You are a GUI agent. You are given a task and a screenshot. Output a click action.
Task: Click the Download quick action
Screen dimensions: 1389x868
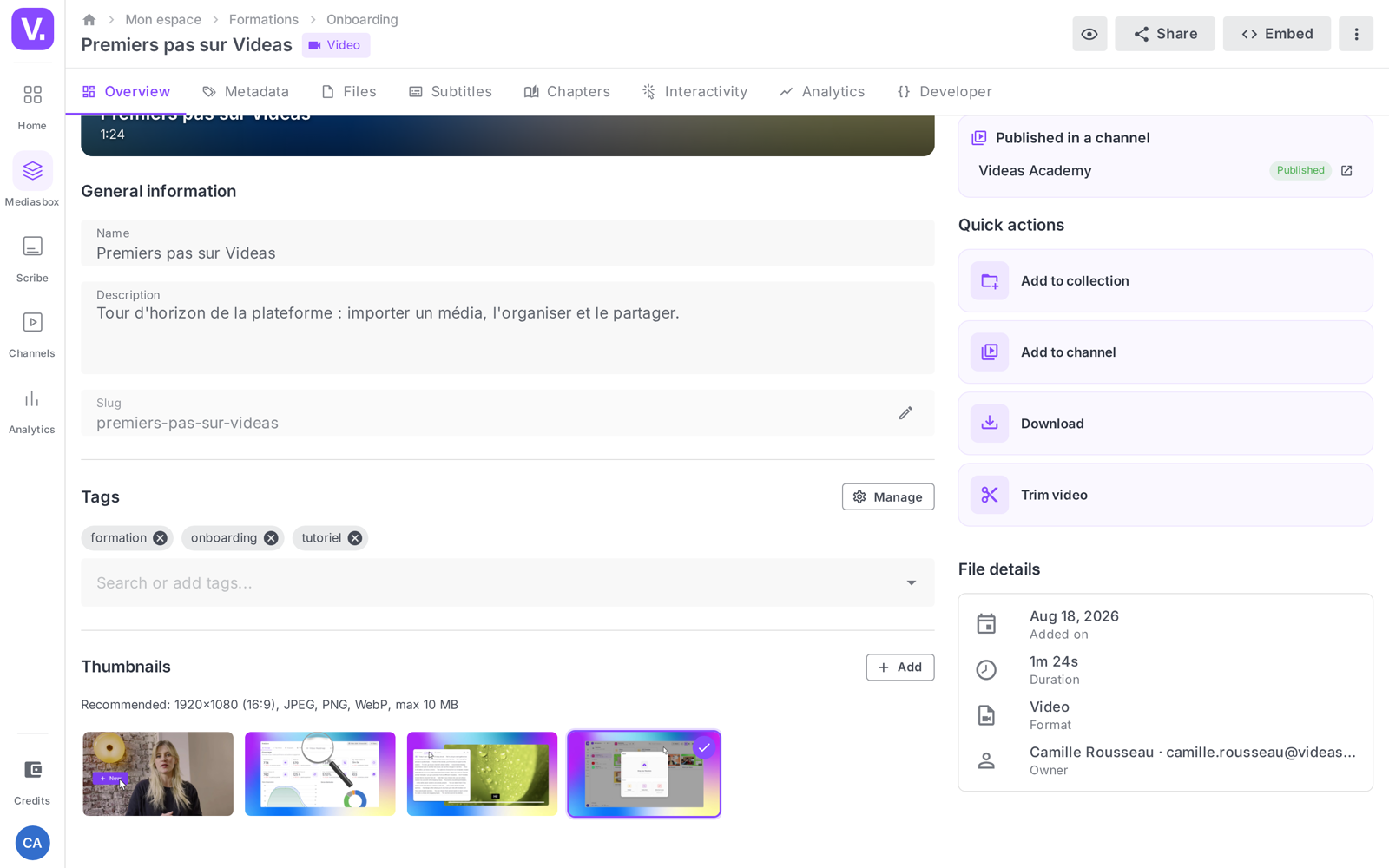coord(1165,424)
